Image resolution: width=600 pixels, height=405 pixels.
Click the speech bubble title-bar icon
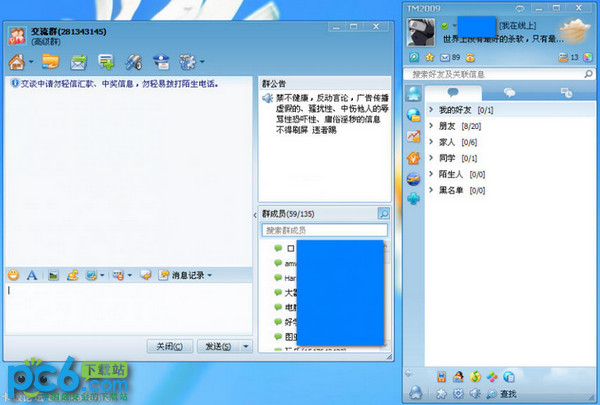coord(519,8)
